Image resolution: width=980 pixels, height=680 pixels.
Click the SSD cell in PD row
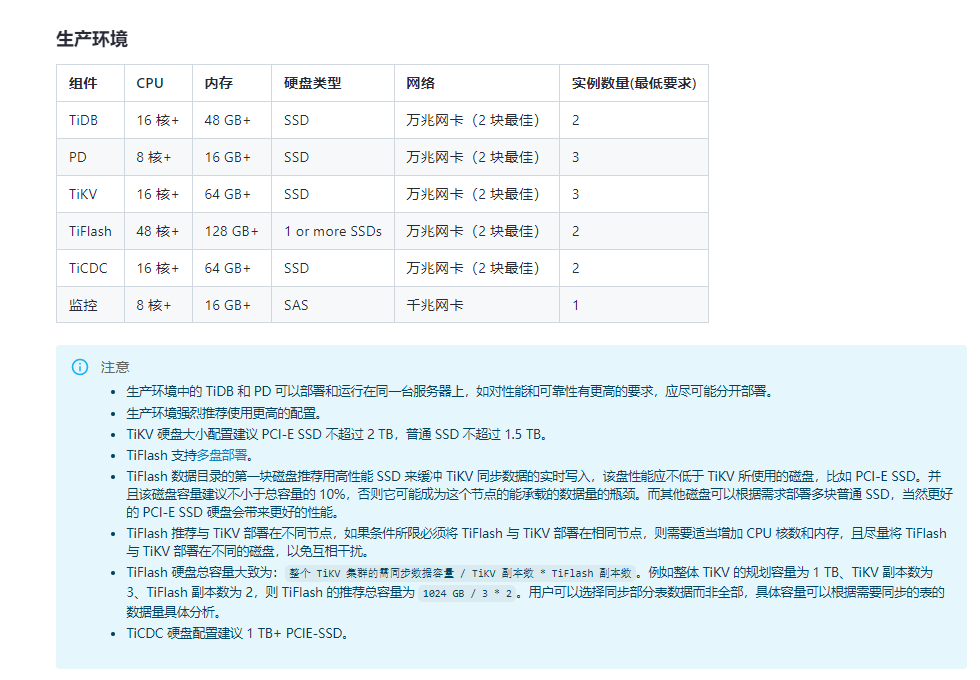[332, 157]
